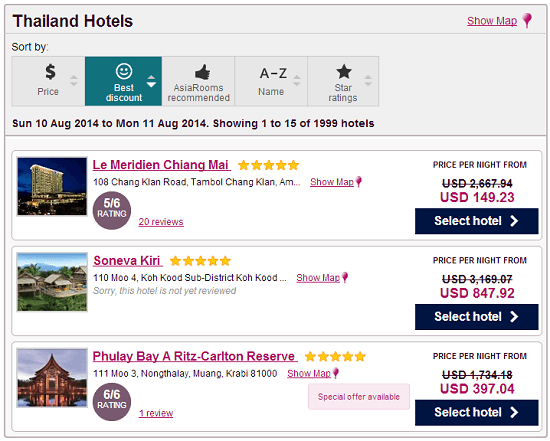The width and height of the screenshot is (550, 441).
Task: Click the struck-through price USD 2,667.94
Action: tap(477, 183)
